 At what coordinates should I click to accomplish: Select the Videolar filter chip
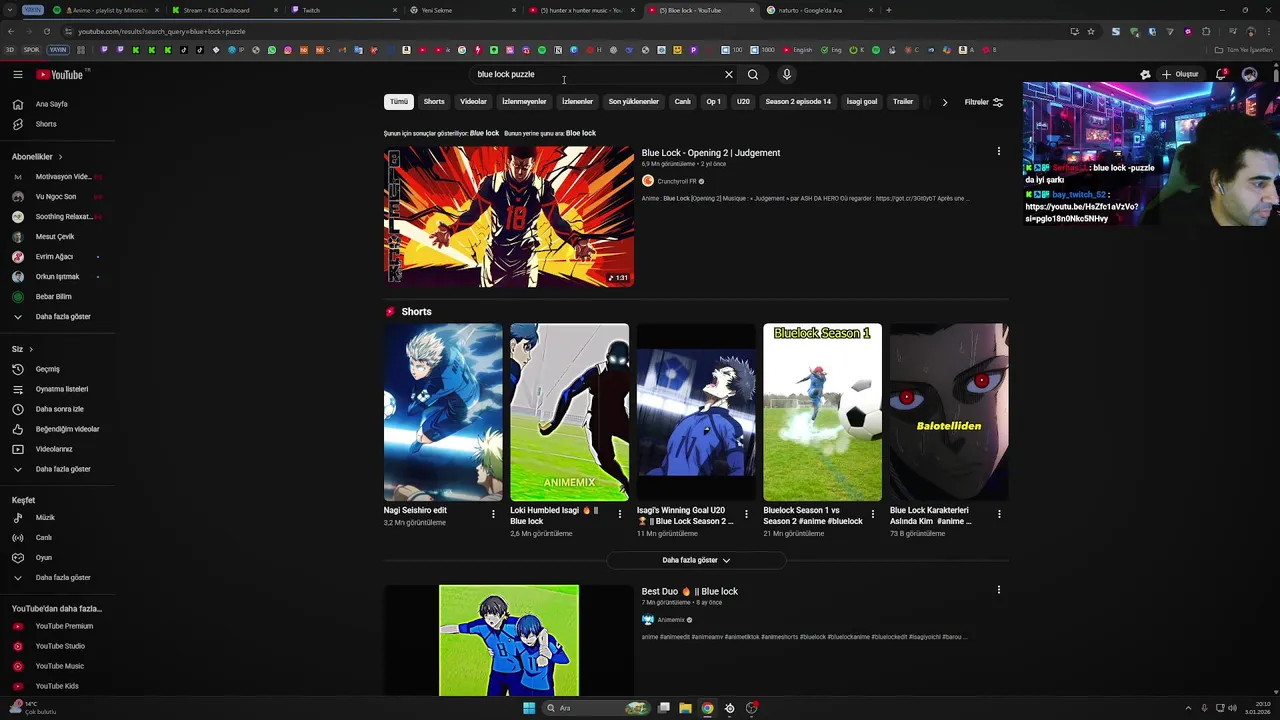(473, 102)
